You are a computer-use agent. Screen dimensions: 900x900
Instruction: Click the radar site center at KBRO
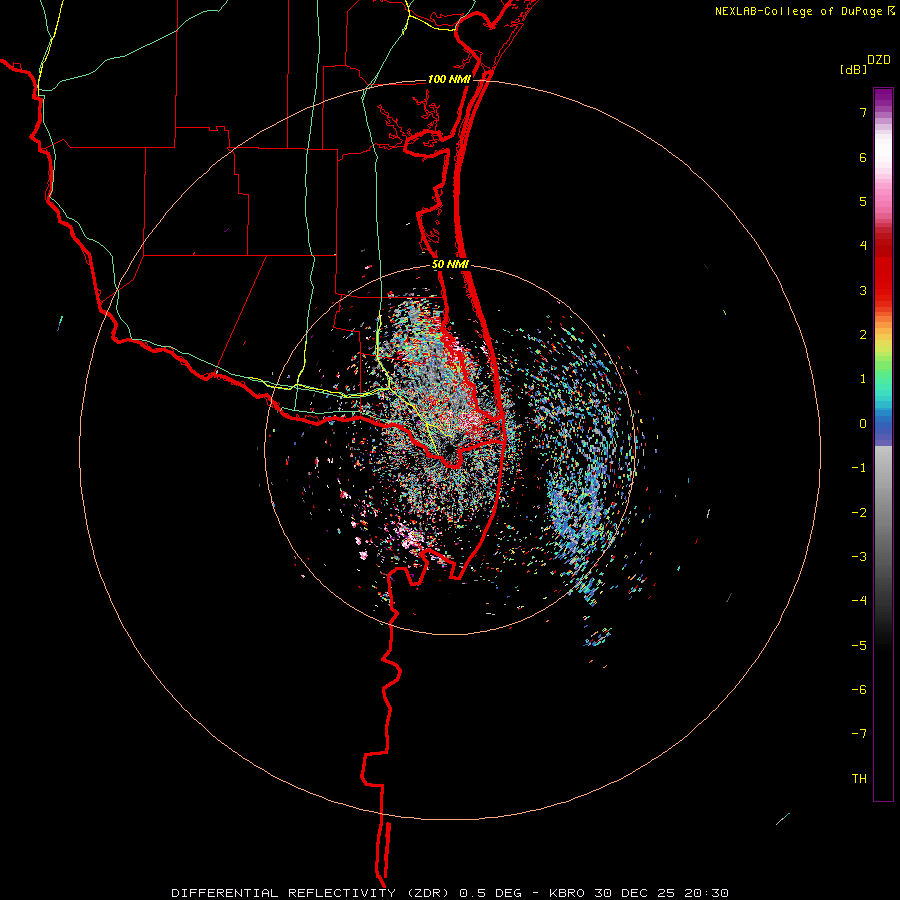click(x=451, y=450)
